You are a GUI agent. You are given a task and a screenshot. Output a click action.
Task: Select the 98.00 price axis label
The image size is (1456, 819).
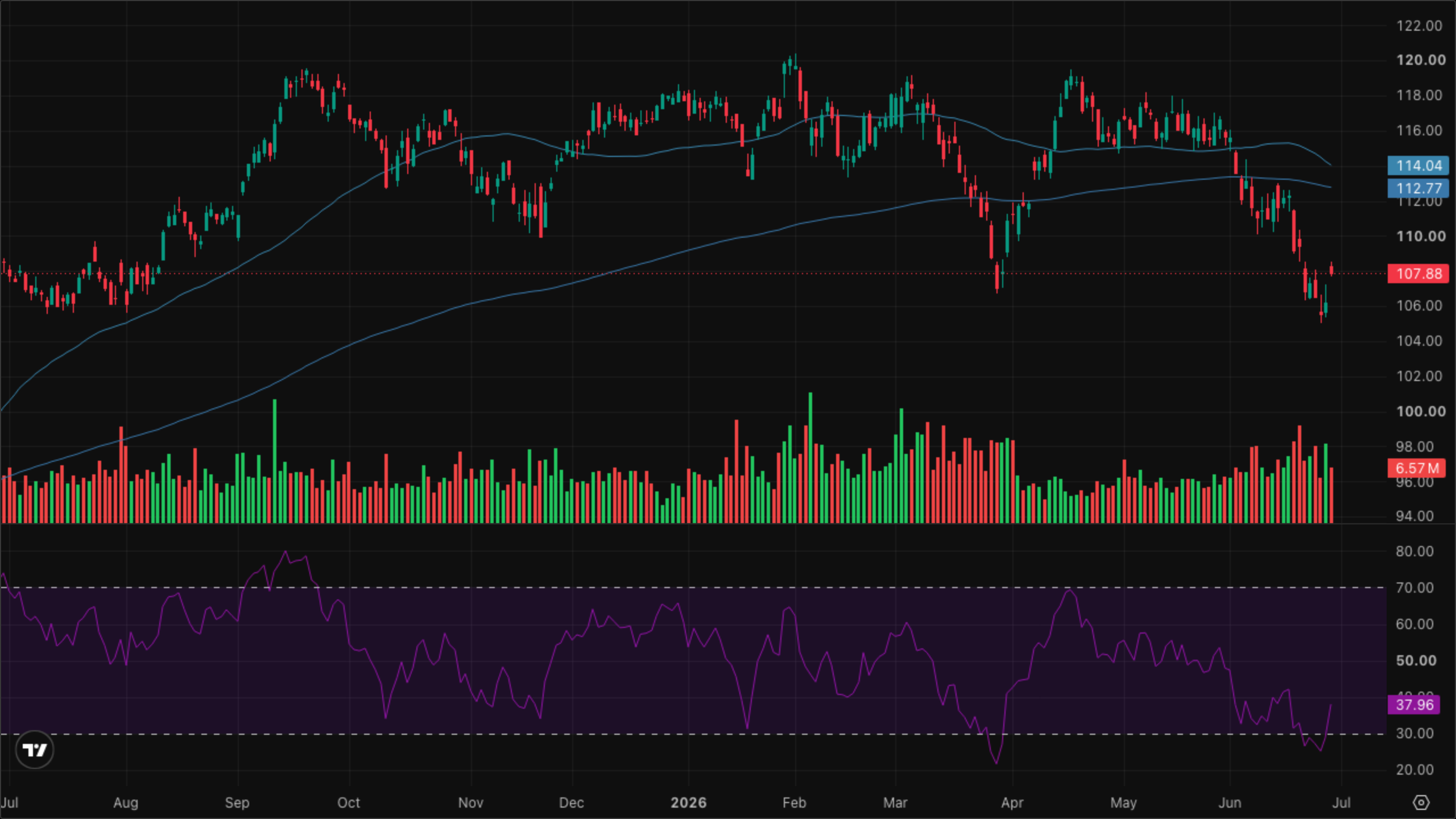point(1414,446)
